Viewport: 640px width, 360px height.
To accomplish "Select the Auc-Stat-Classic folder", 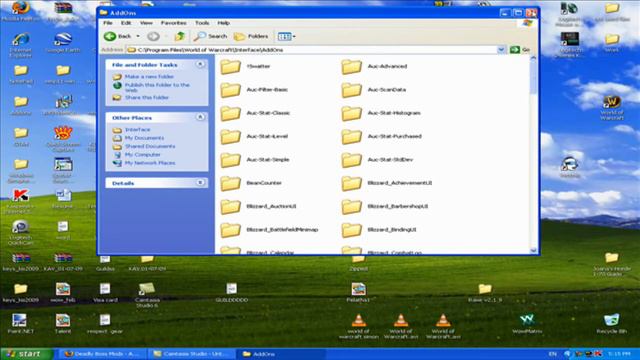I will coord(255,113).
